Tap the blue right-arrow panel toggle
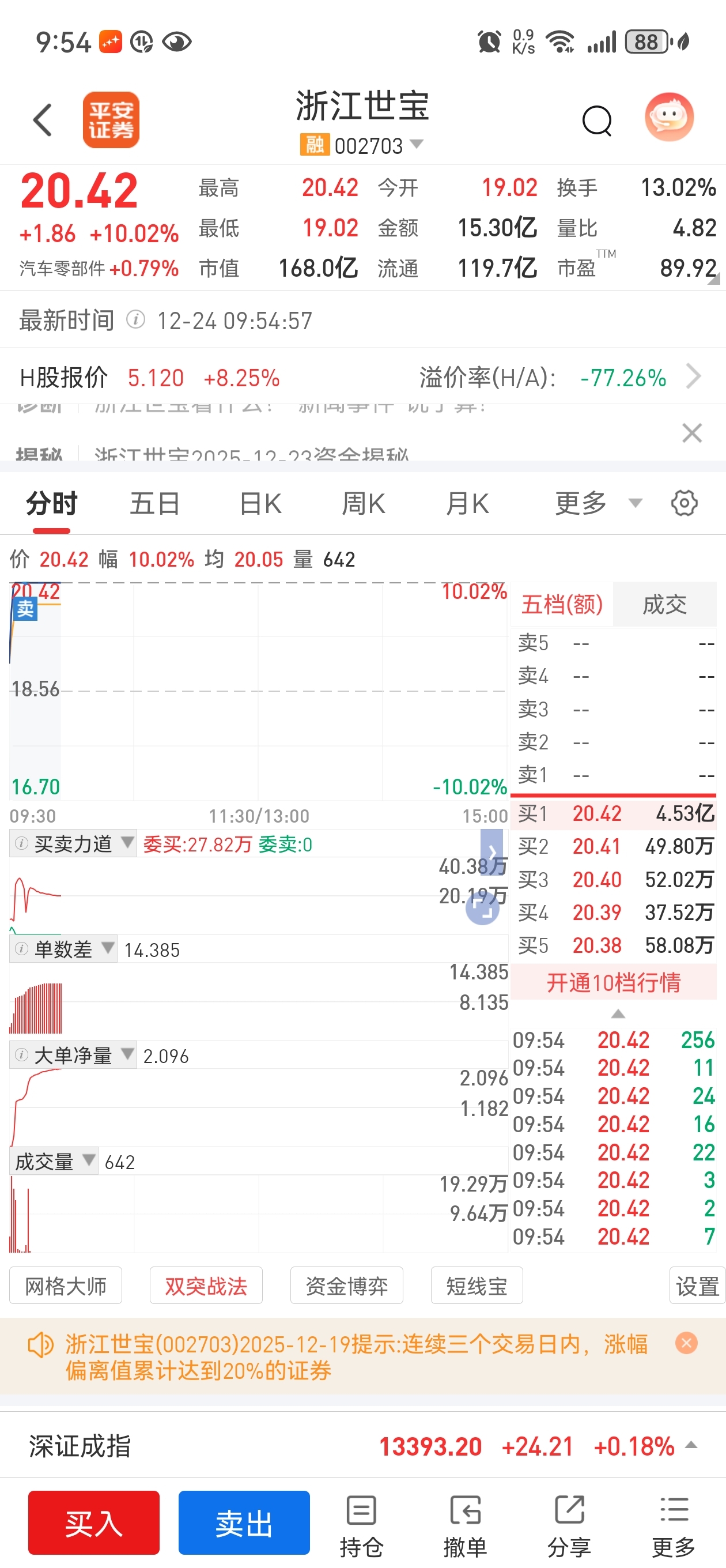The height and width of the screenshot is (1568, 726). (491, 851)
